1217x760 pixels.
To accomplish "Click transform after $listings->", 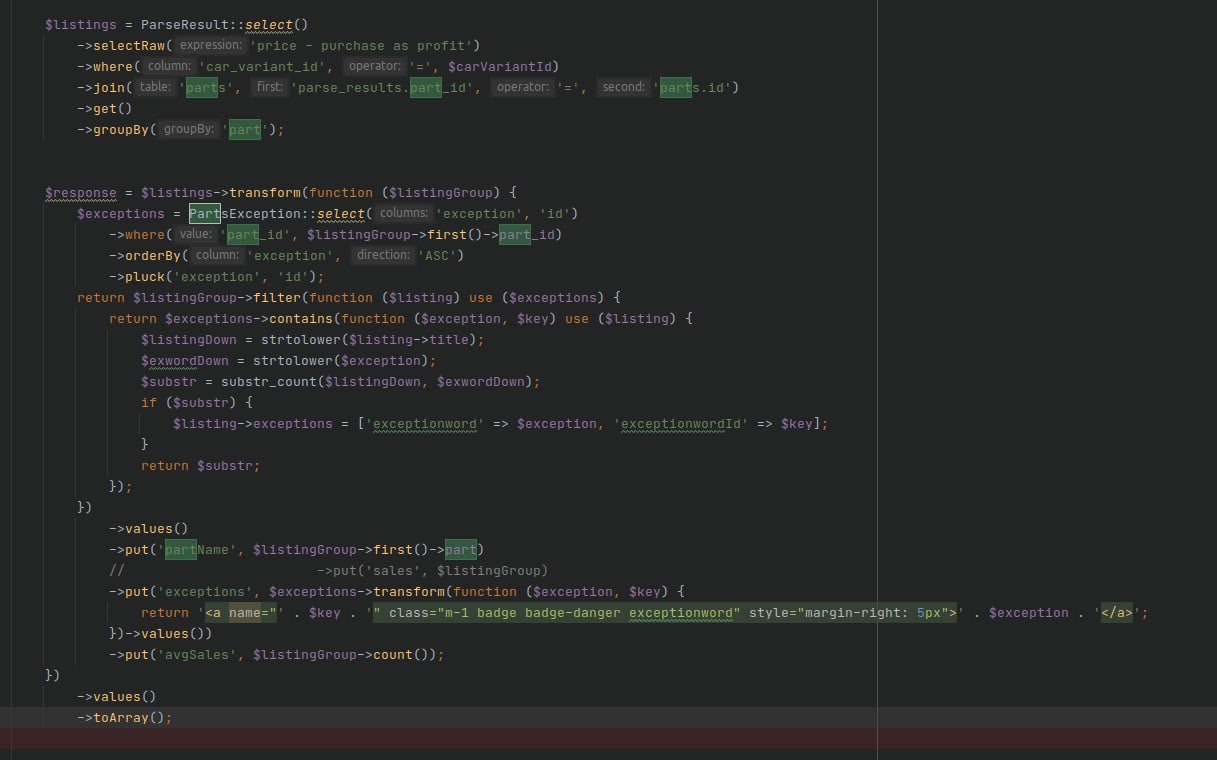I will 265,192.
